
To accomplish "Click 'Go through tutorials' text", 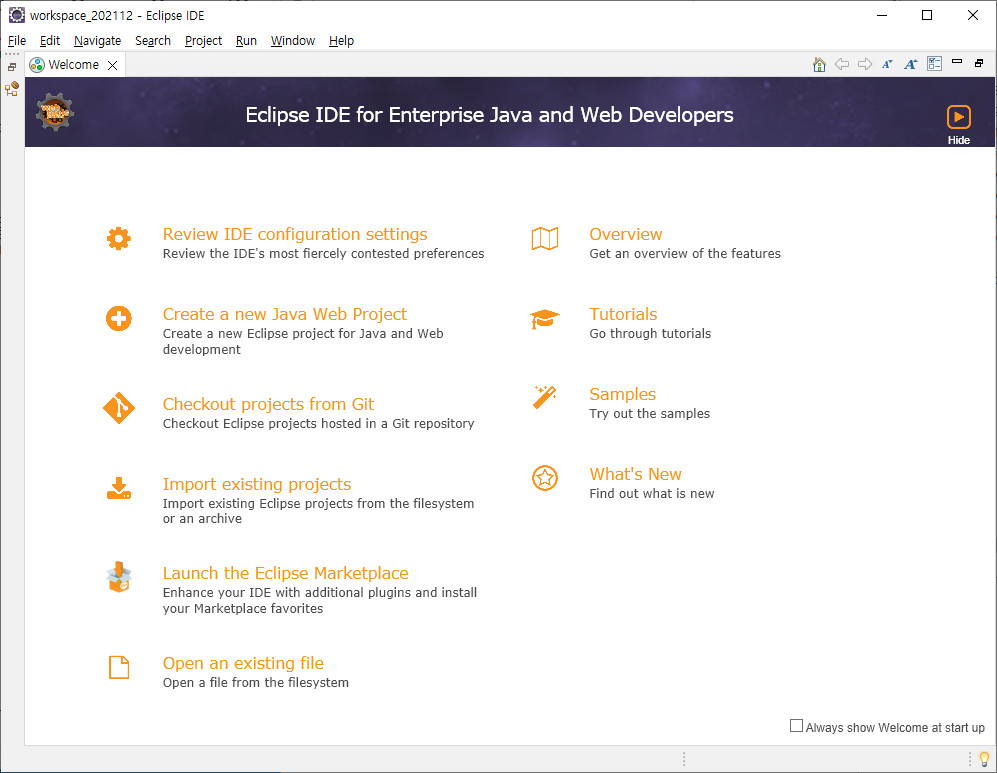I will 650,334.
